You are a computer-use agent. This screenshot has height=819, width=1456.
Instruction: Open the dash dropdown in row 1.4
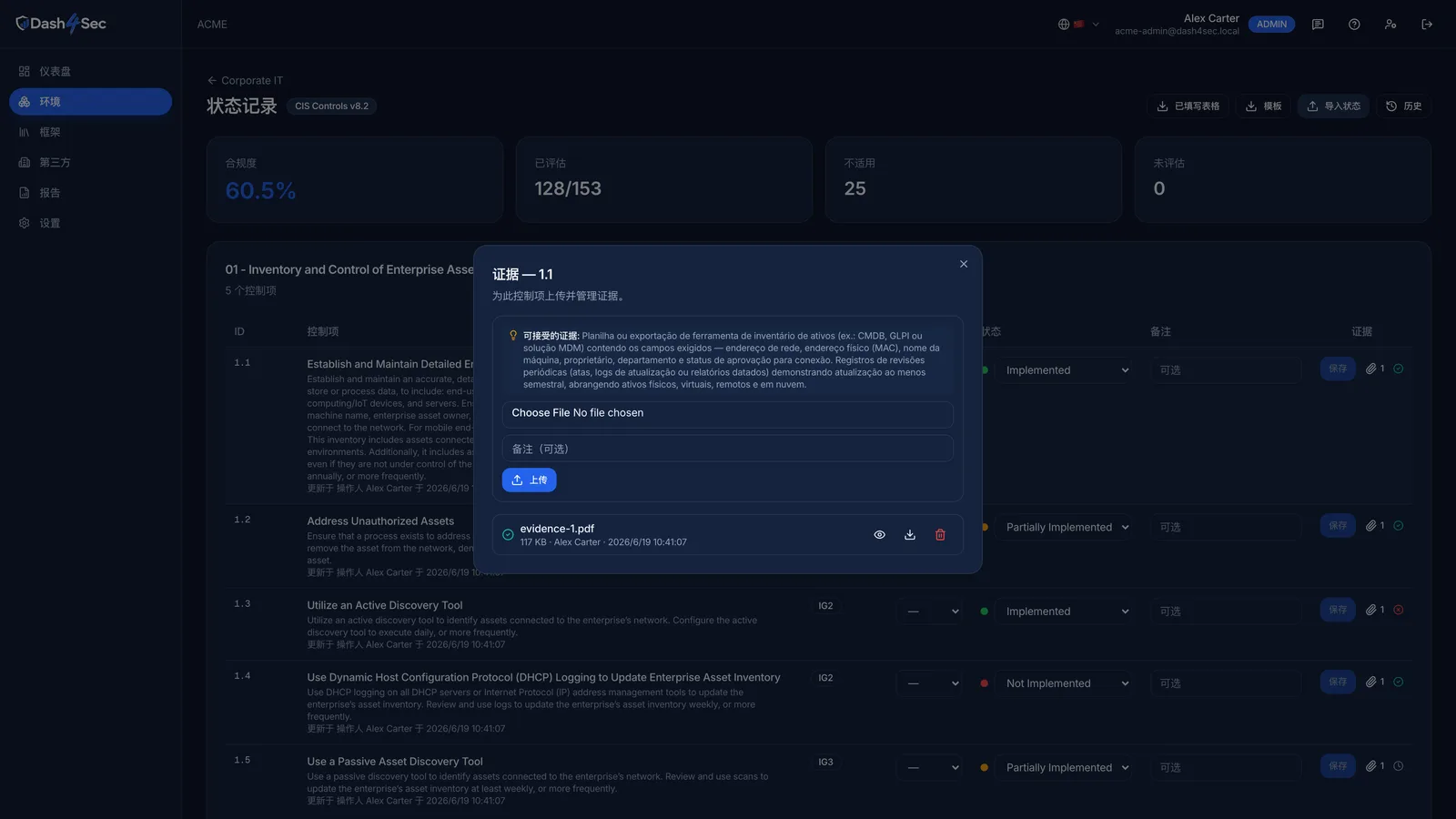(930, 683)
